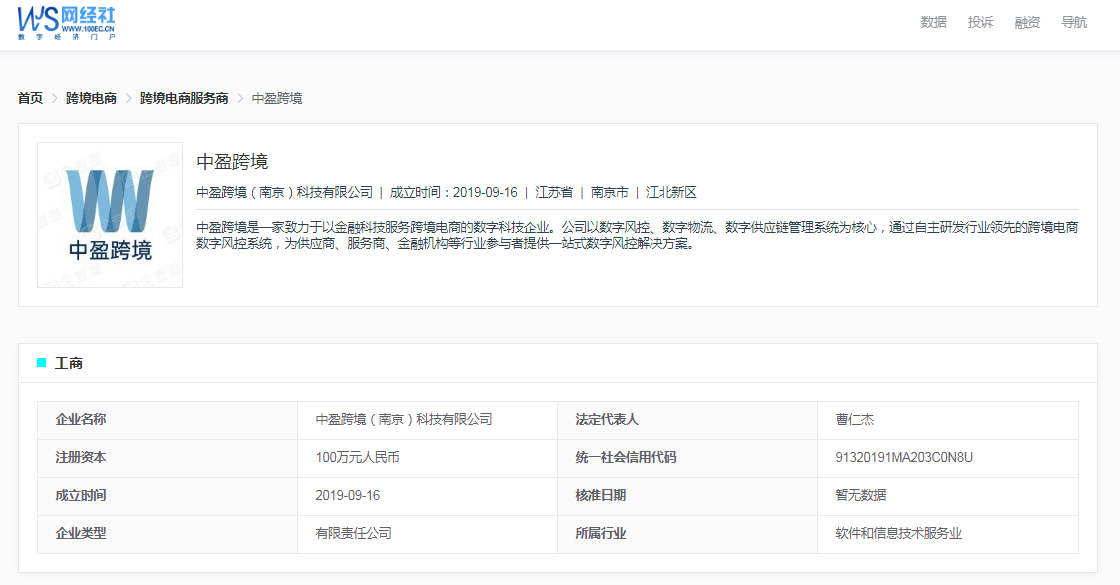The width and height of the screenshot is (1120, 585).
Task: Click the 江苏省 location text
Action: [x=554, y=192]
